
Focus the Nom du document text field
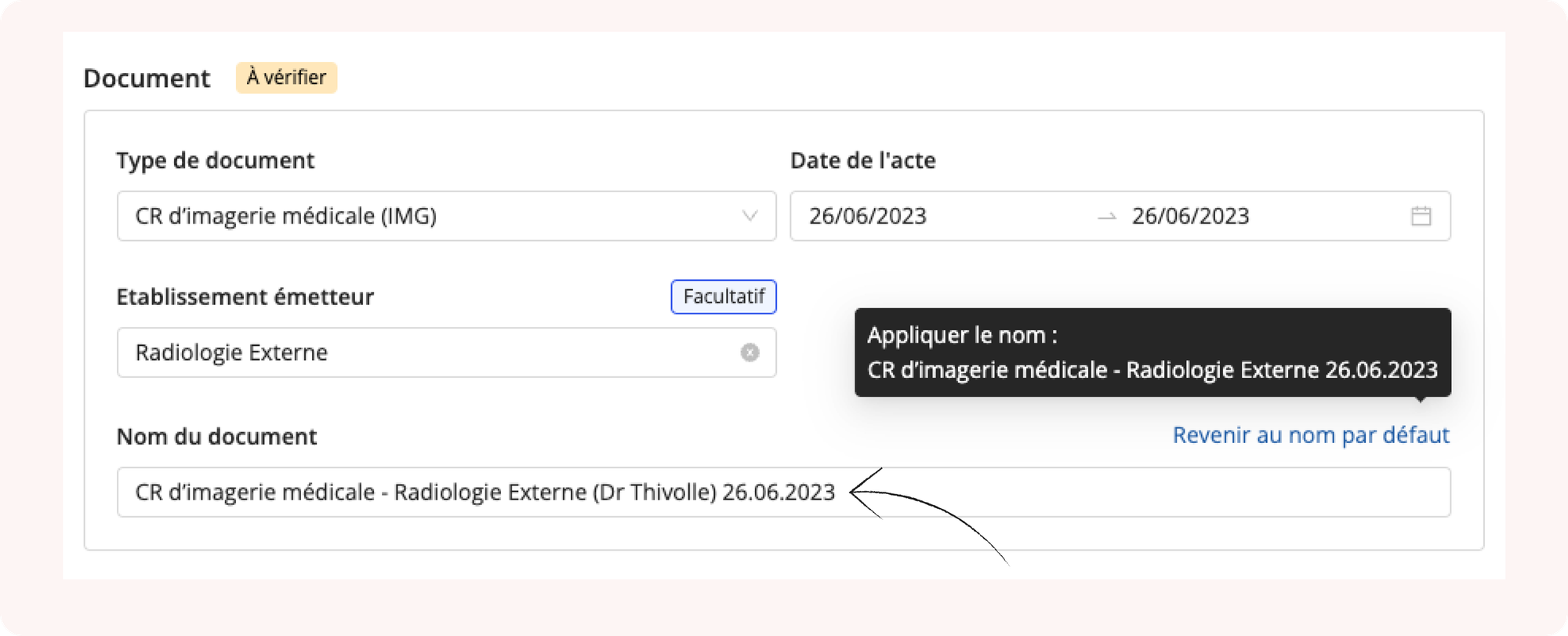[x=783, y=492]
